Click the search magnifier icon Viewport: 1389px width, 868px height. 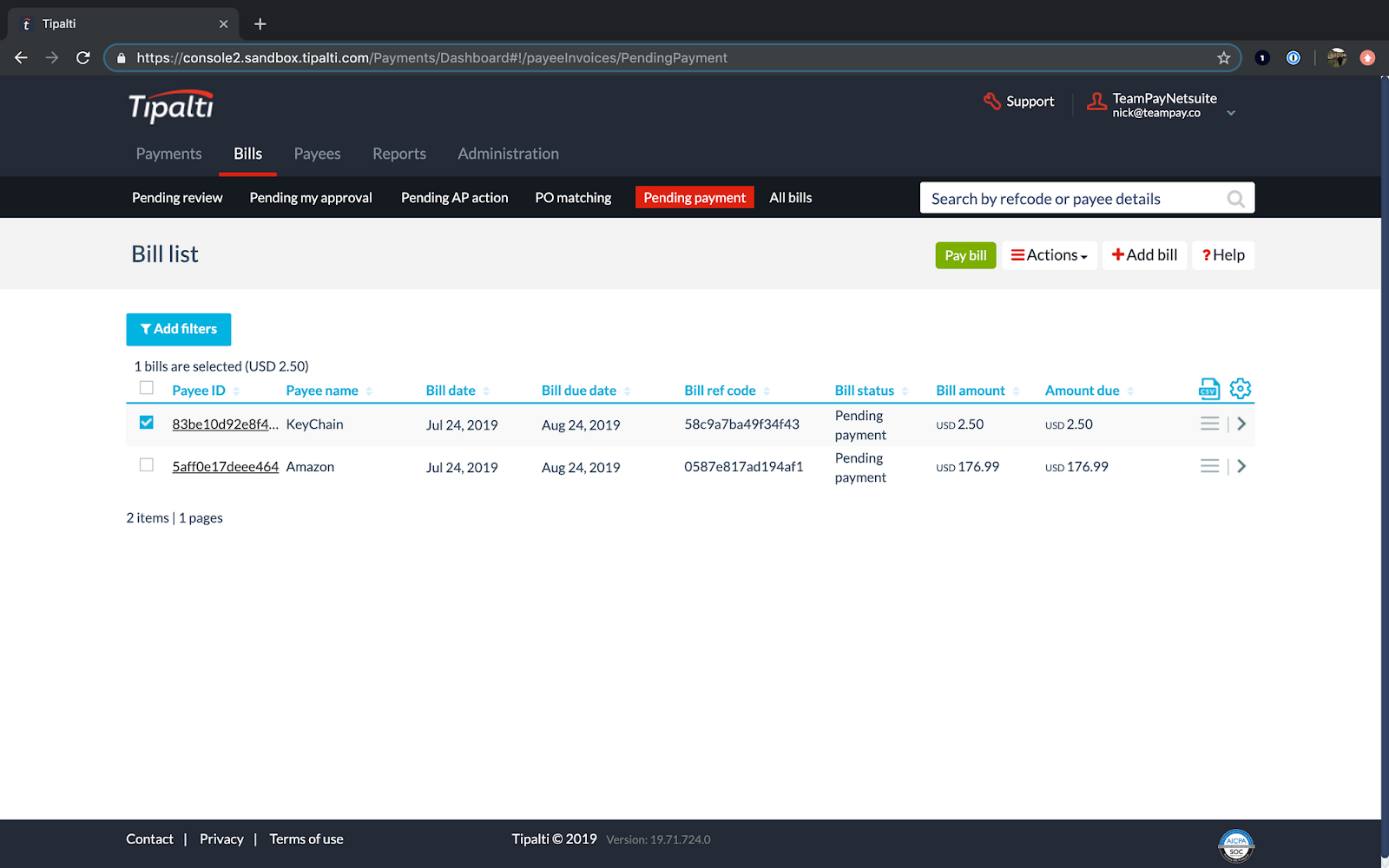pos(1235,199)
